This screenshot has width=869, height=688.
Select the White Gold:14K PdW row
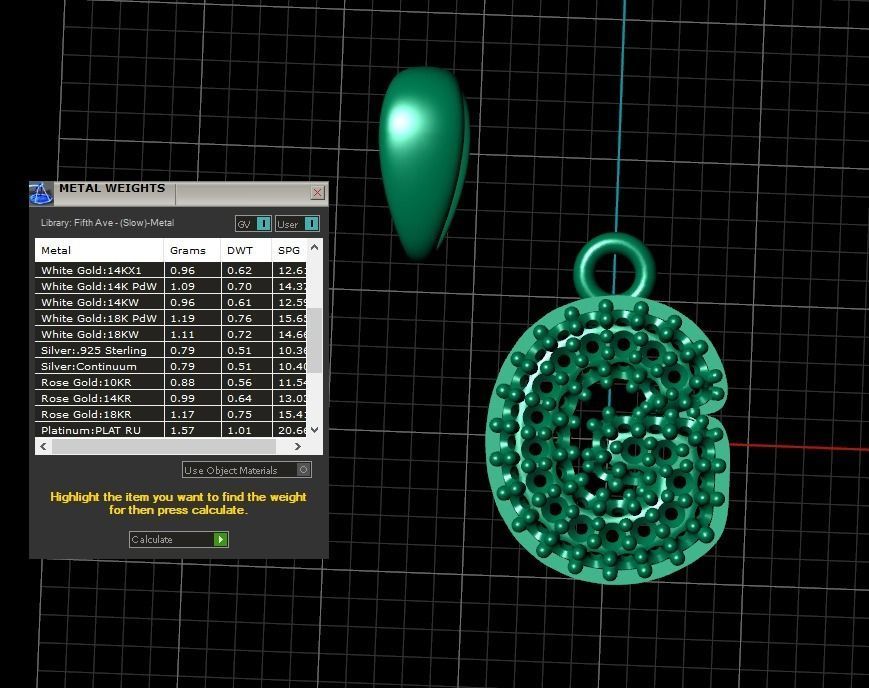tap(171, 287)
